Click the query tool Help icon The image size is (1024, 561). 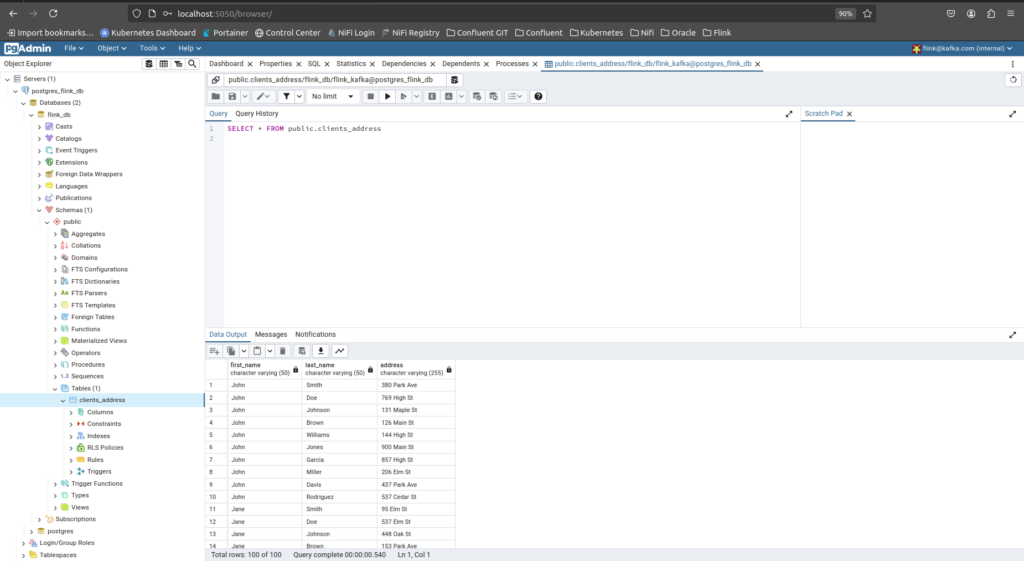[538, 97]
